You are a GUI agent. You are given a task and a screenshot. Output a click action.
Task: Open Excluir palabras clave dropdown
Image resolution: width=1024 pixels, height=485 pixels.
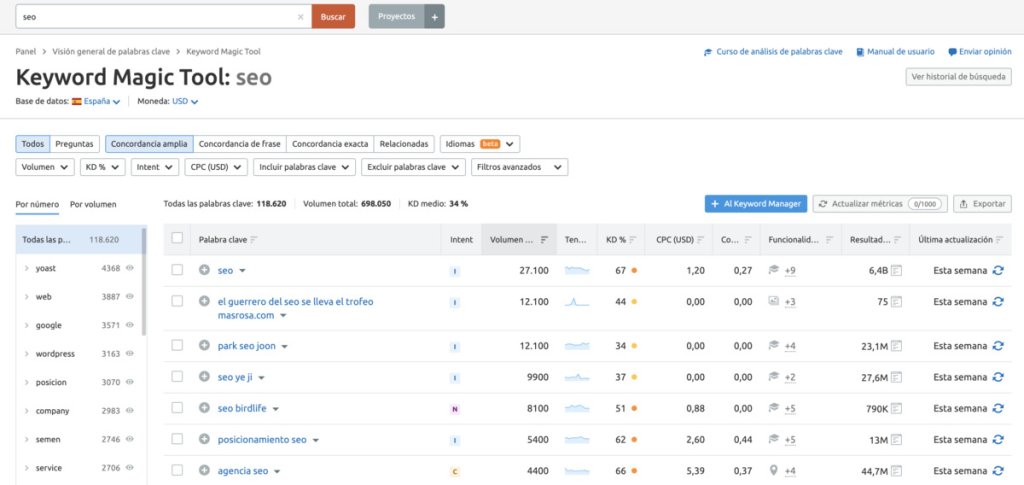(413, 167)
